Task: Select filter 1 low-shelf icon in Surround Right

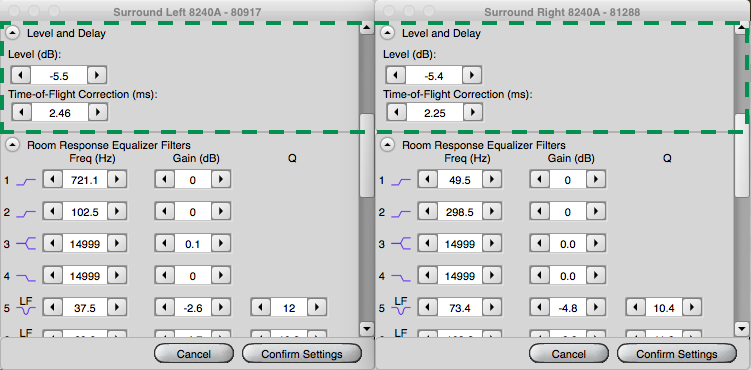Action: pyautogui.click(x=401, y=181)
